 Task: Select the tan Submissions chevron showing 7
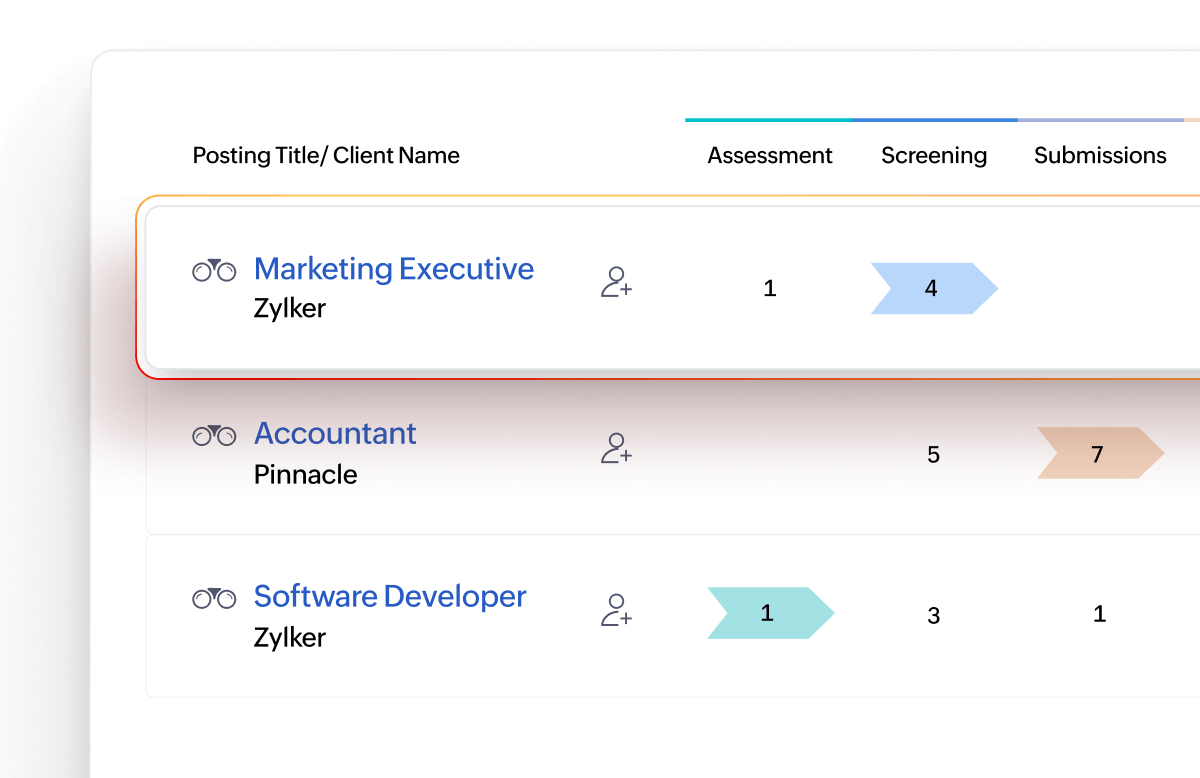click(x=1097, y=454)
